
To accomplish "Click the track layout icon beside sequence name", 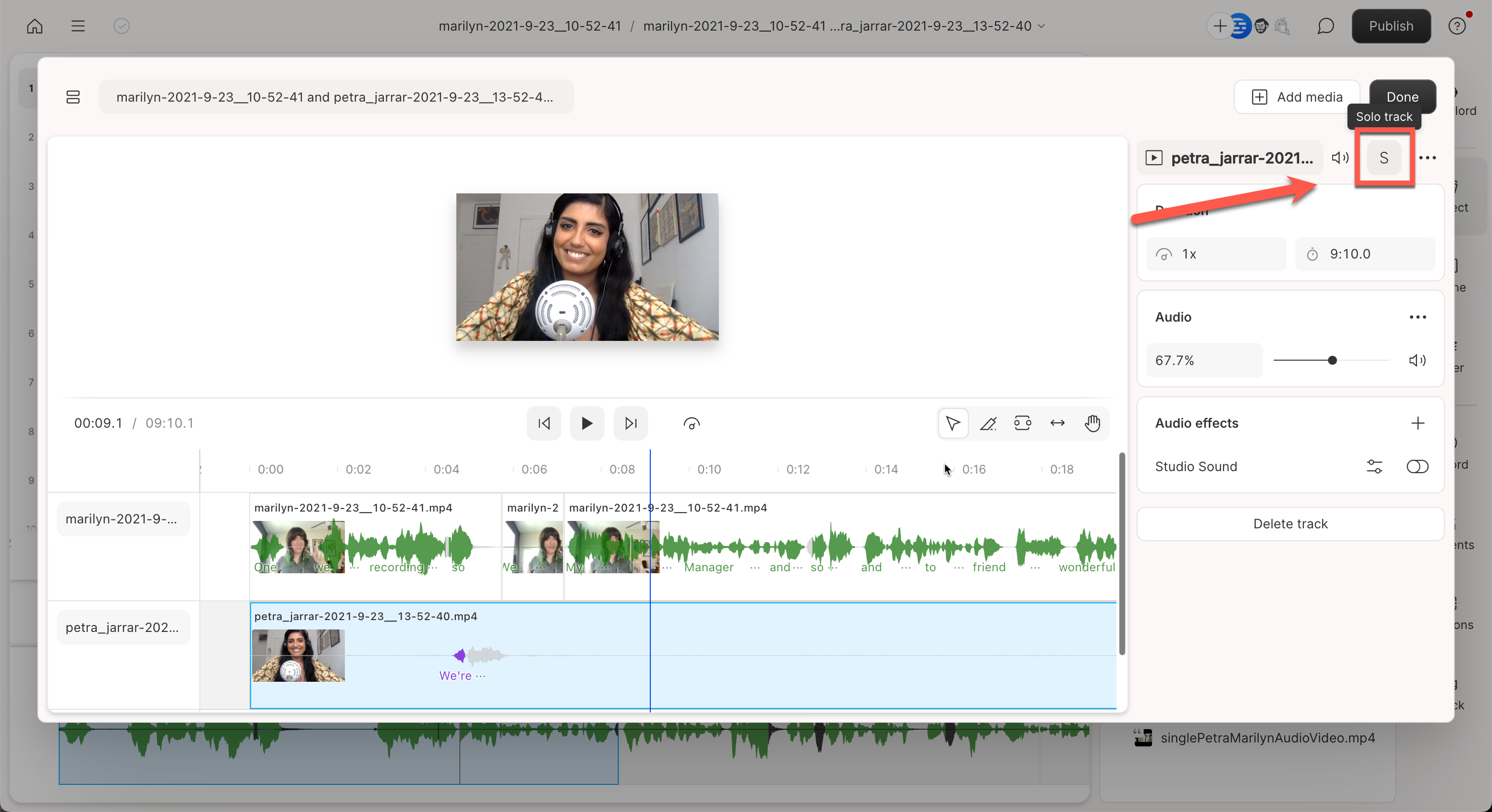I will [73, 97].
